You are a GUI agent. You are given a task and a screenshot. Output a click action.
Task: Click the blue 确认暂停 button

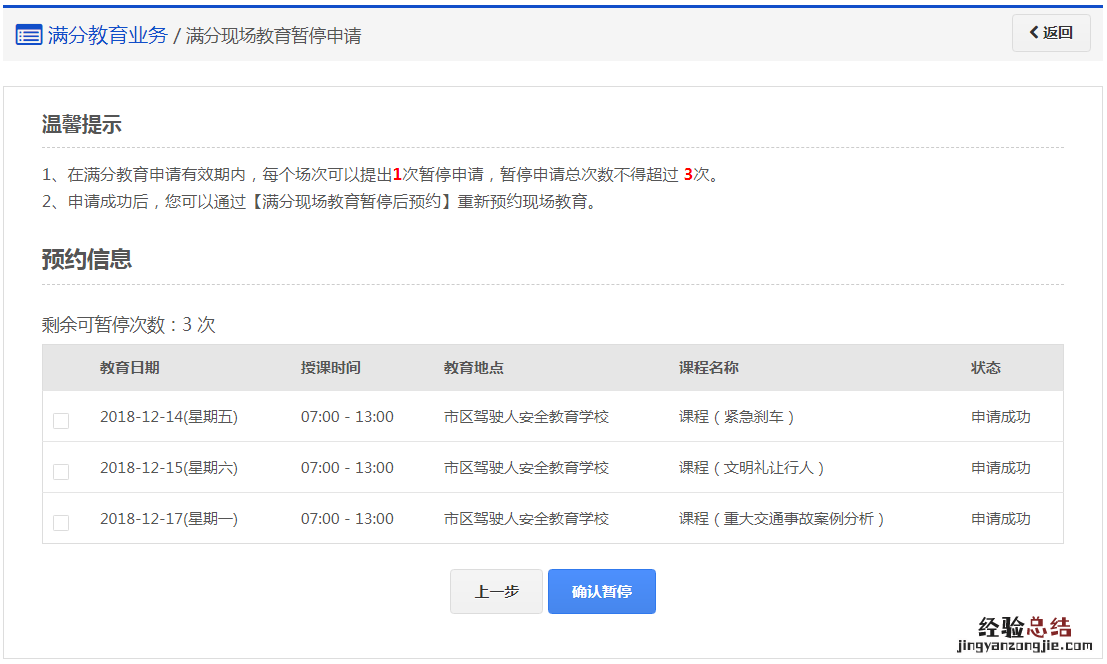tap(601, 591)
